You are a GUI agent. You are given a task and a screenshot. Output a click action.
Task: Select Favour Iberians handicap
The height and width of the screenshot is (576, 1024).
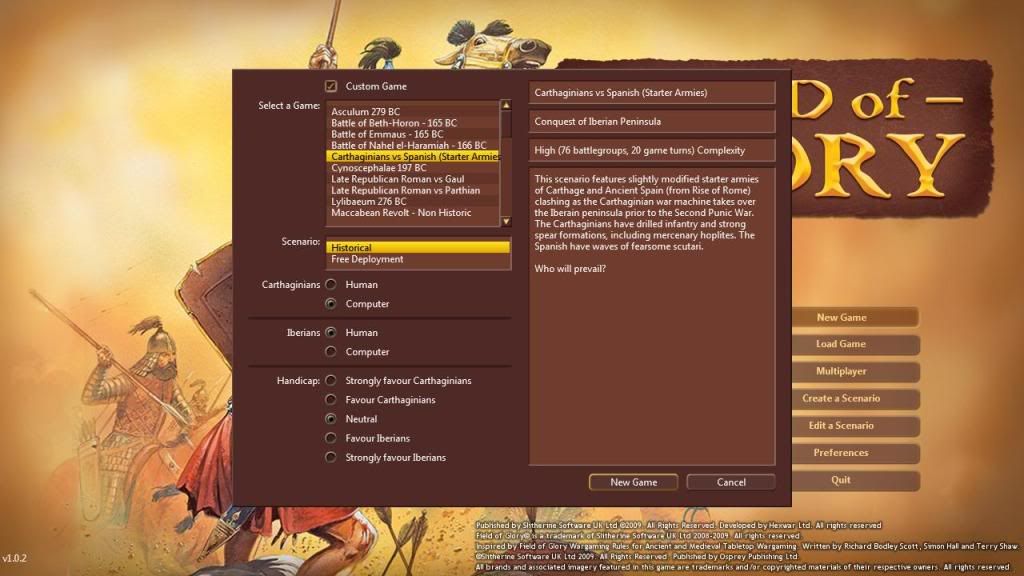point(331,438)
